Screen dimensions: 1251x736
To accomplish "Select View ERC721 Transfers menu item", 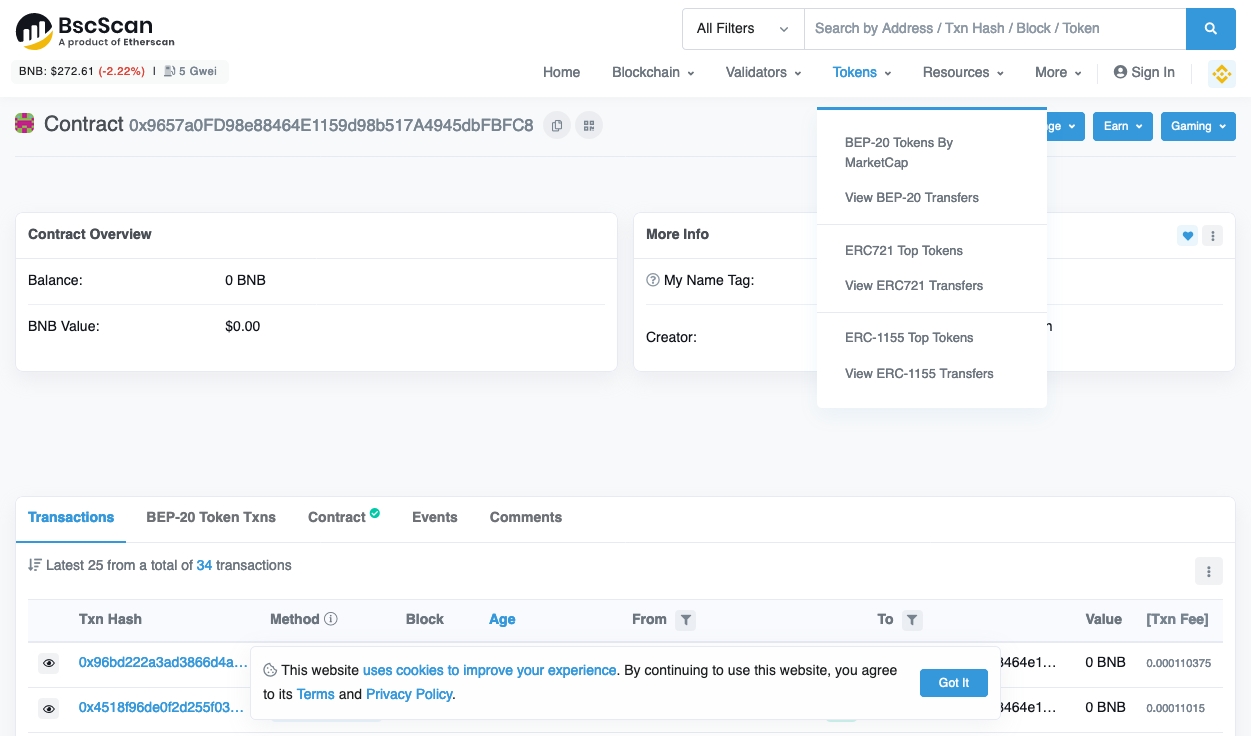I will click(x=913, y=286).
